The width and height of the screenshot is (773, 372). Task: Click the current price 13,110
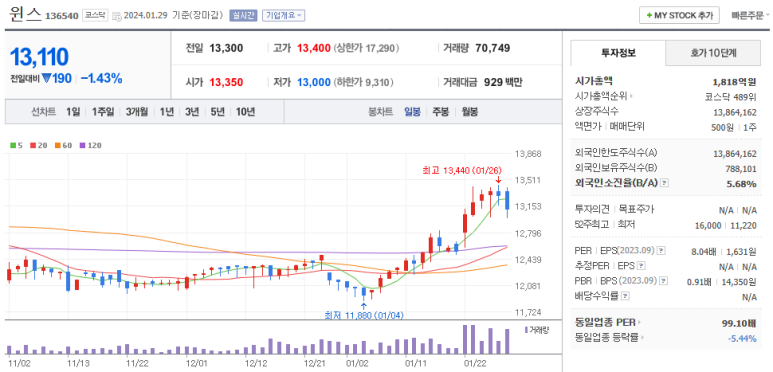coord(39,58)
